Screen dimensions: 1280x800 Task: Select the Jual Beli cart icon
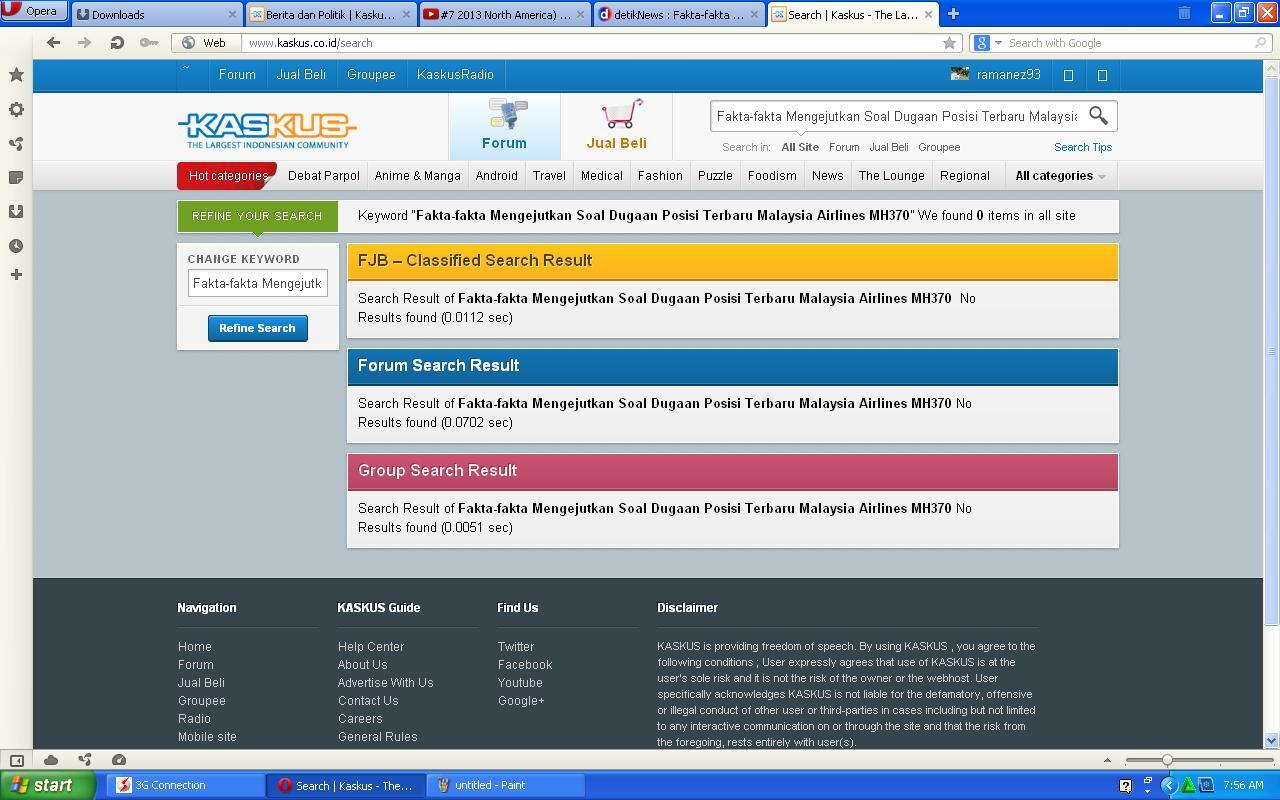616,125
